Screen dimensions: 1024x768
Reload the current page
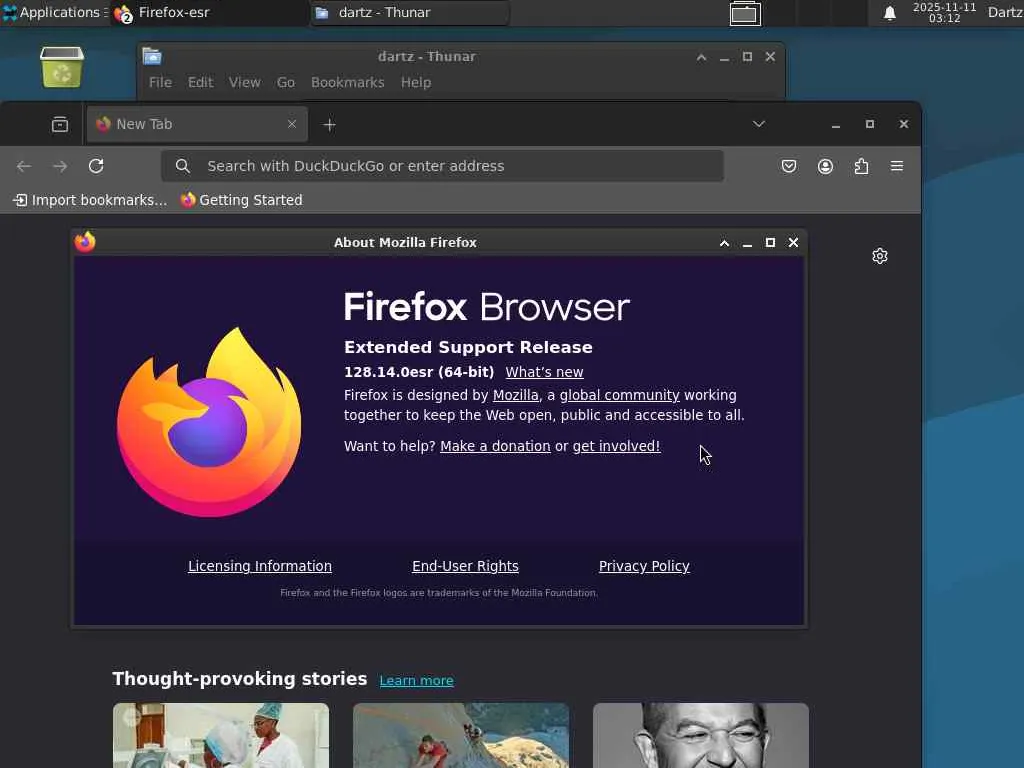pyautogui.click(x=96, y=166)
